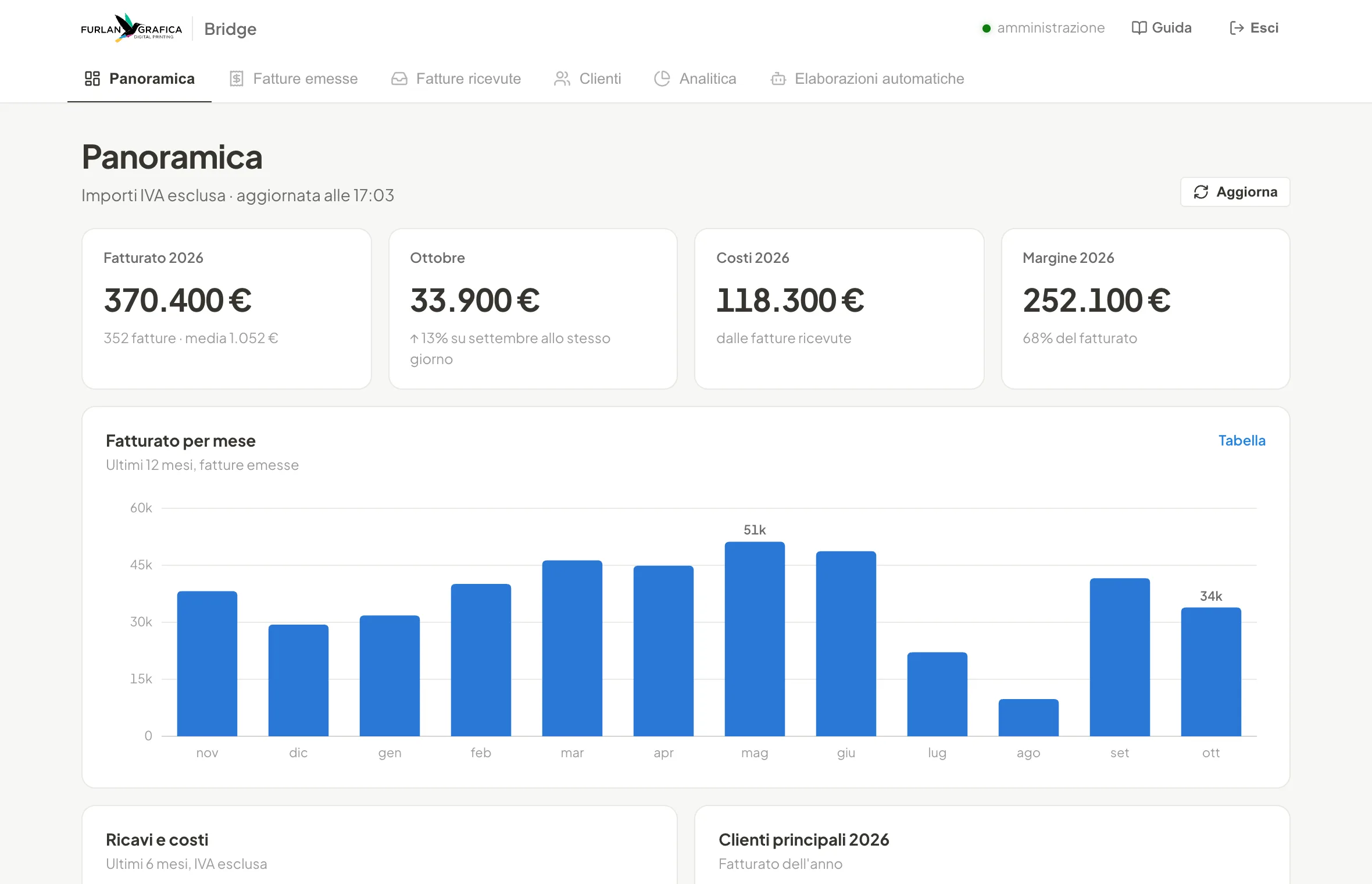Click the ott bar labeled 34k
Image resolution: width=1372 pixels, height=884 pixels.
coord(1211,672)
